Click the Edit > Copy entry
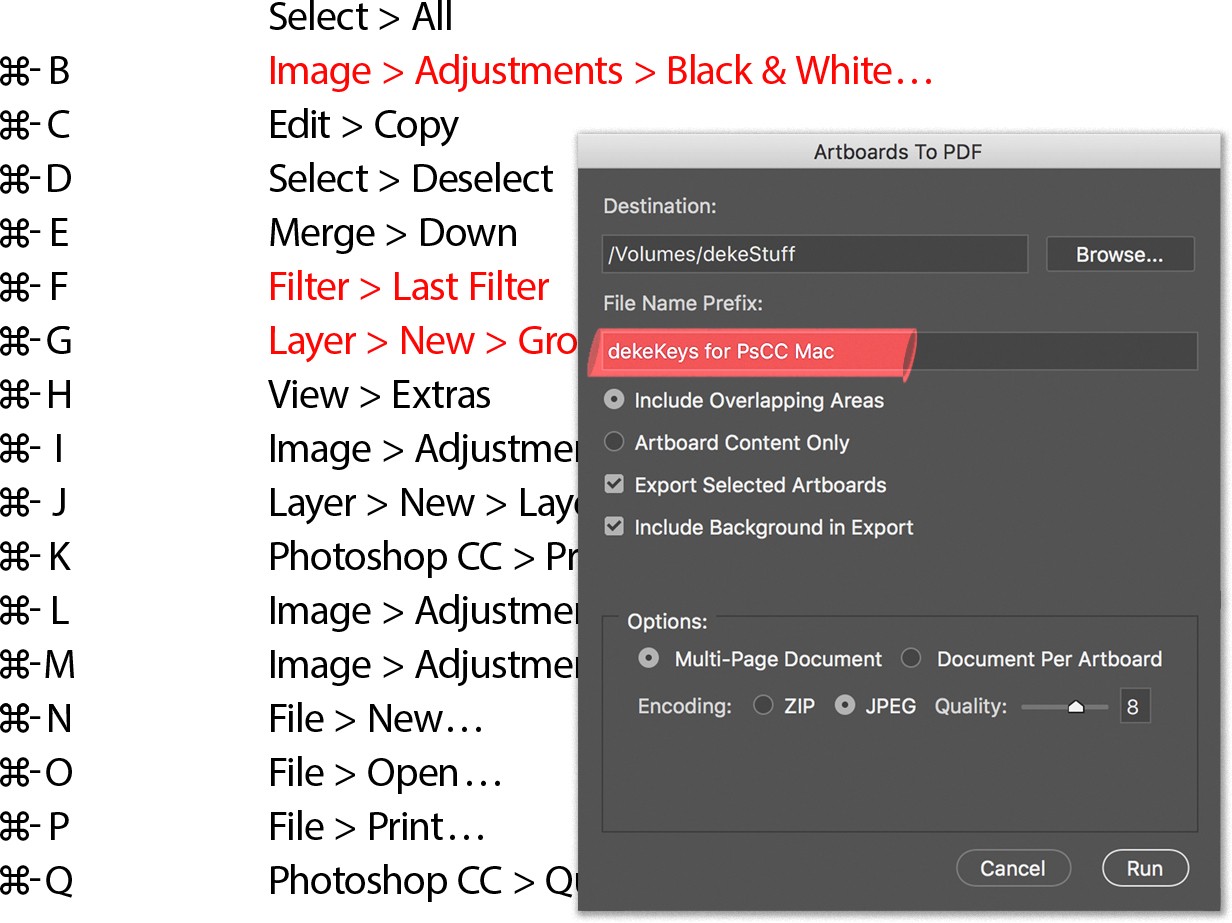Image resolution: width=1232 pixels, height=923 pixels. click(363, 125)
